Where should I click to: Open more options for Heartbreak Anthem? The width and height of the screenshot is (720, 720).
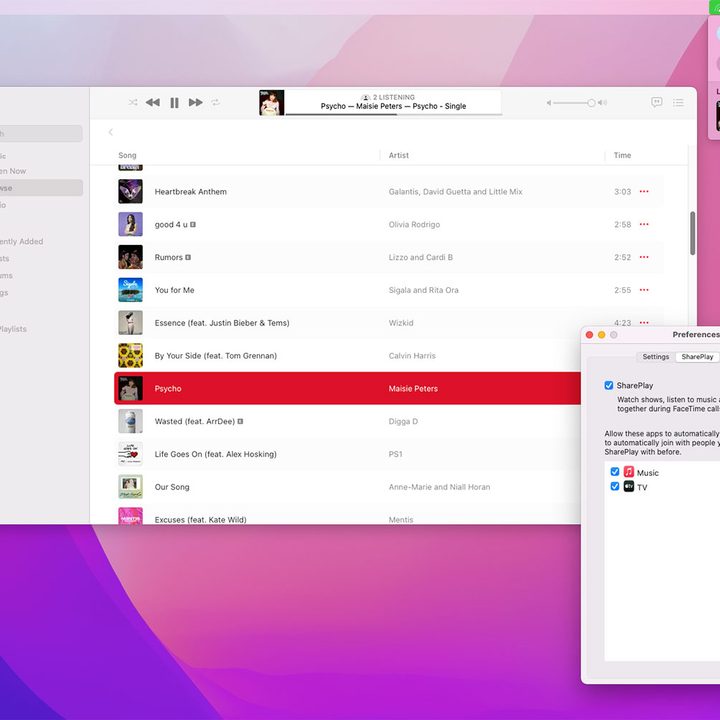pyautogui.click(x=644, y=191)
